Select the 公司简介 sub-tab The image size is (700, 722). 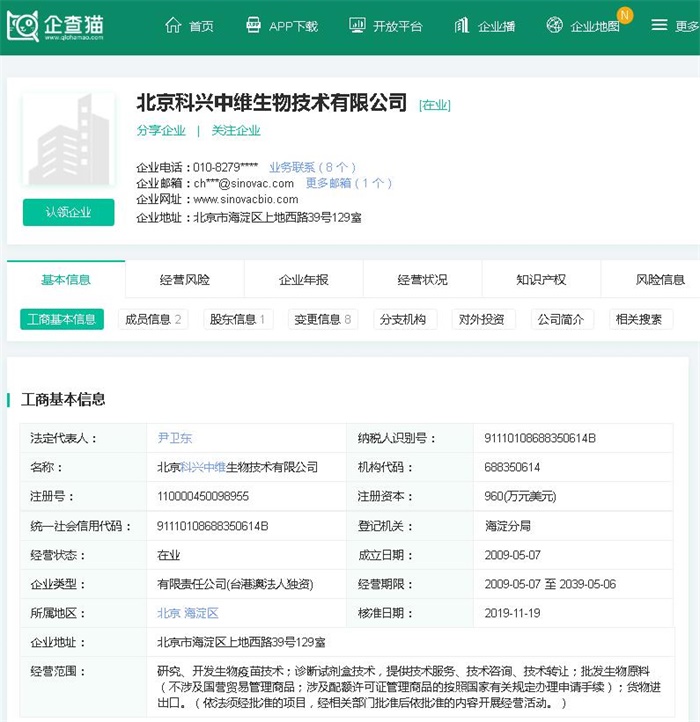click(562, 319)
